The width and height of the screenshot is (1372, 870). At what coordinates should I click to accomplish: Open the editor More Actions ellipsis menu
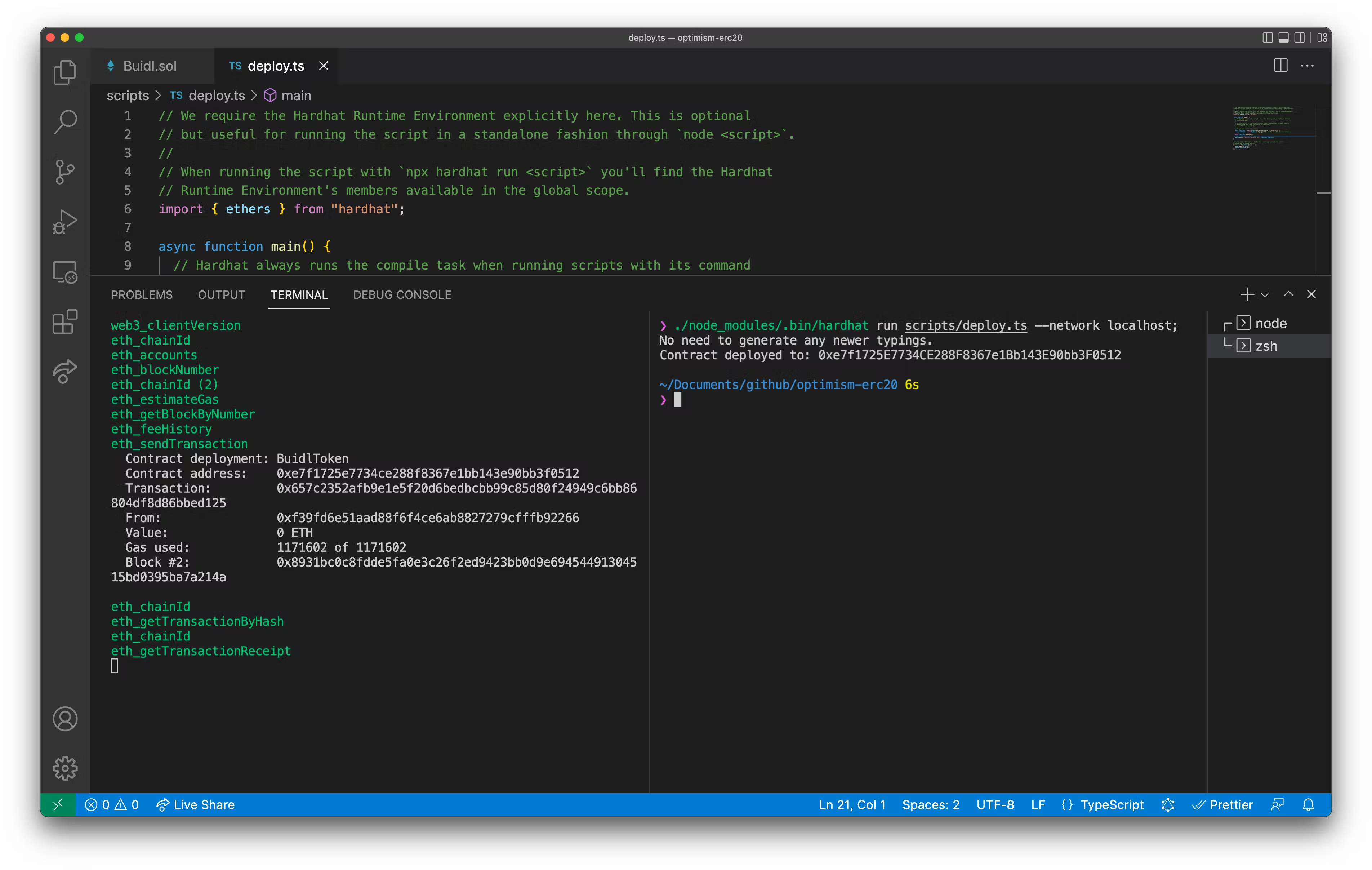(1307, 66)
